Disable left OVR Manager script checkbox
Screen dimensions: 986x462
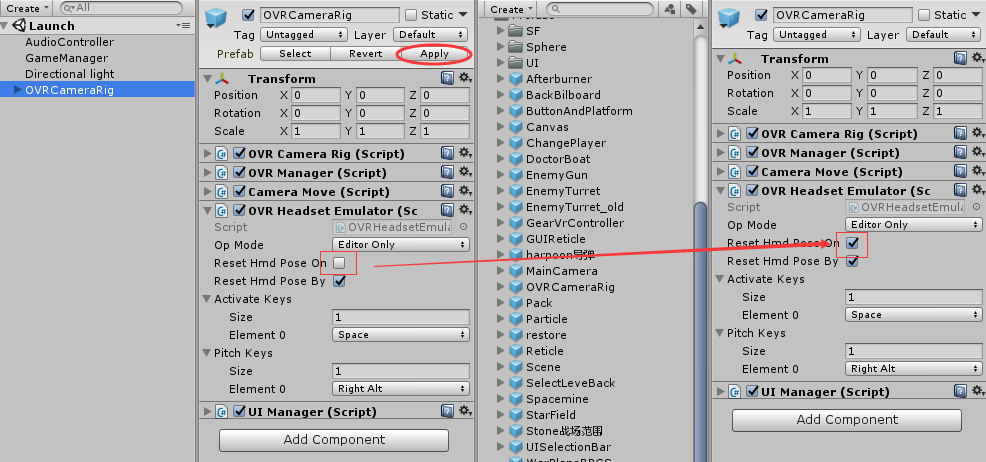click(239, 172)
